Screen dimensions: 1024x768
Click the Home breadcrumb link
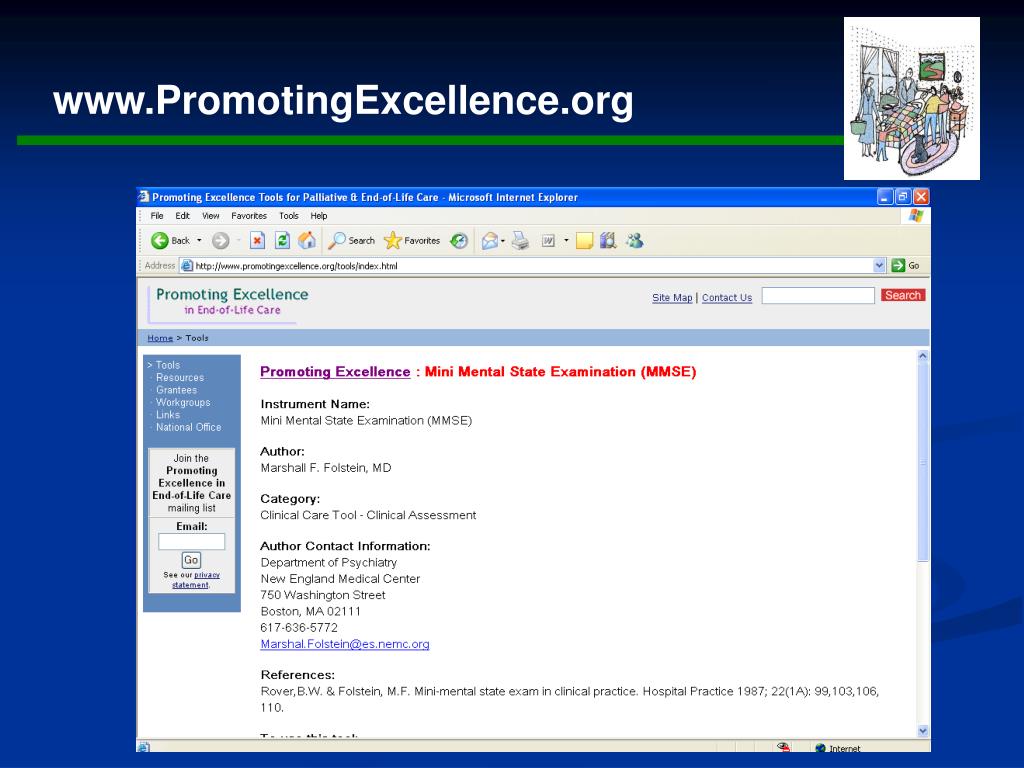point(160,338)
